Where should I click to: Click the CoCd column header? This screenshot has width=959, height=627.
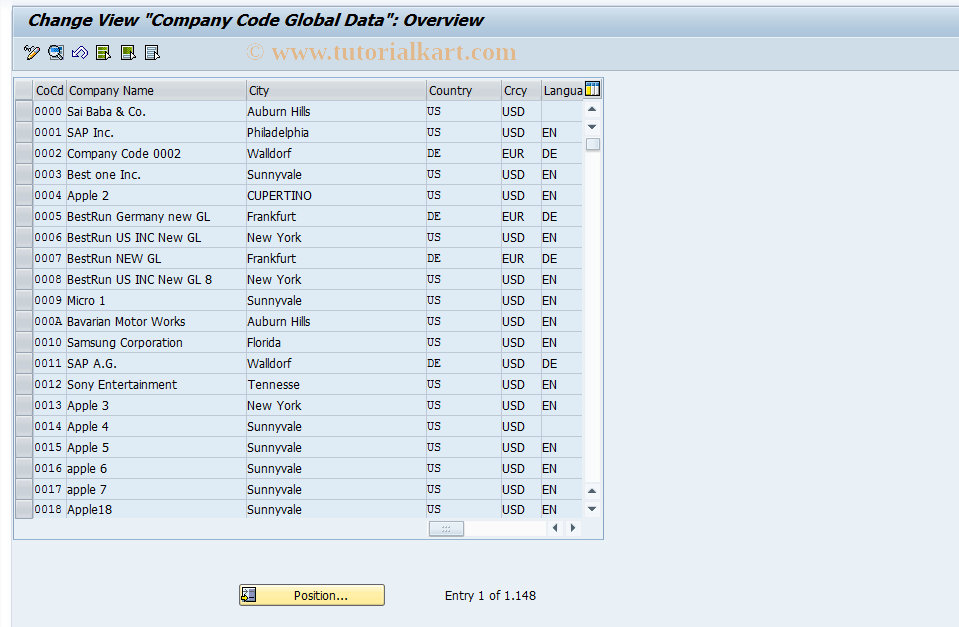(x=50, y=91)
